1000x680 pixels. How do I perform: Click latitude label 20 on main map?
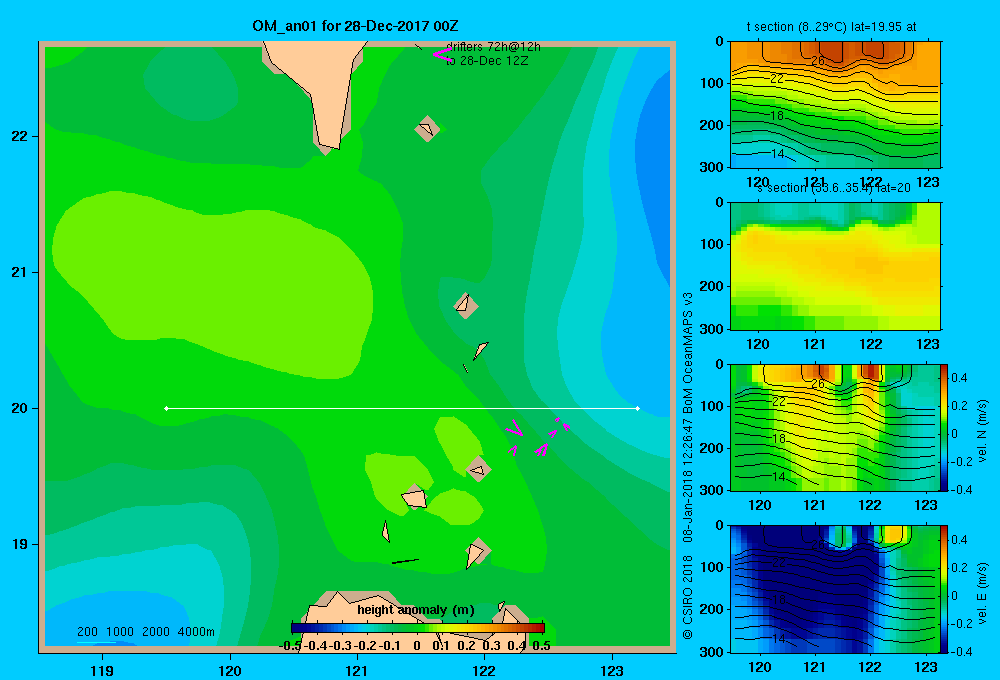pyautogui.click(x=20, y=408)
